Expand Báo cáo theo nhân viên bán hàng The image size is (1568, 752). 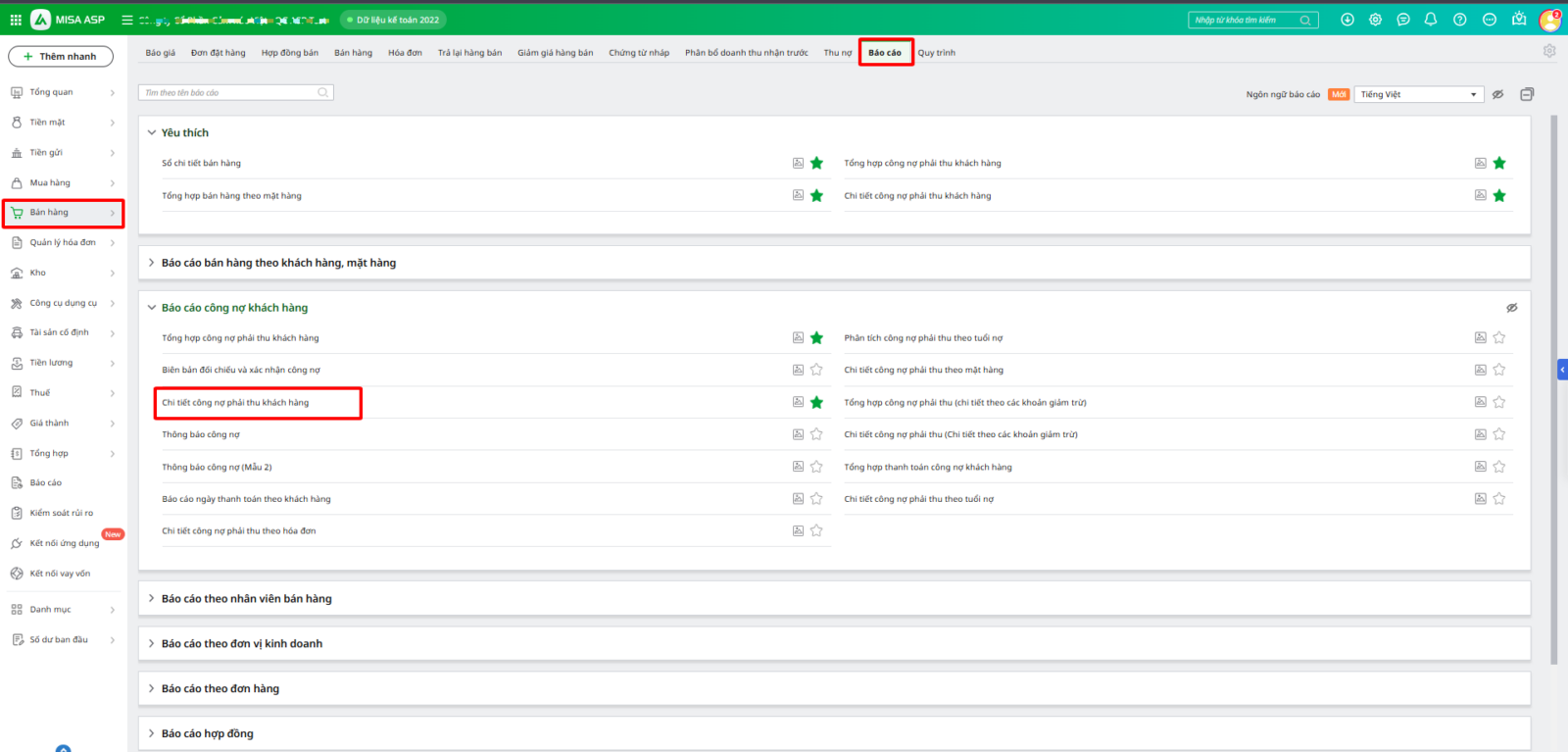[247, 598]
